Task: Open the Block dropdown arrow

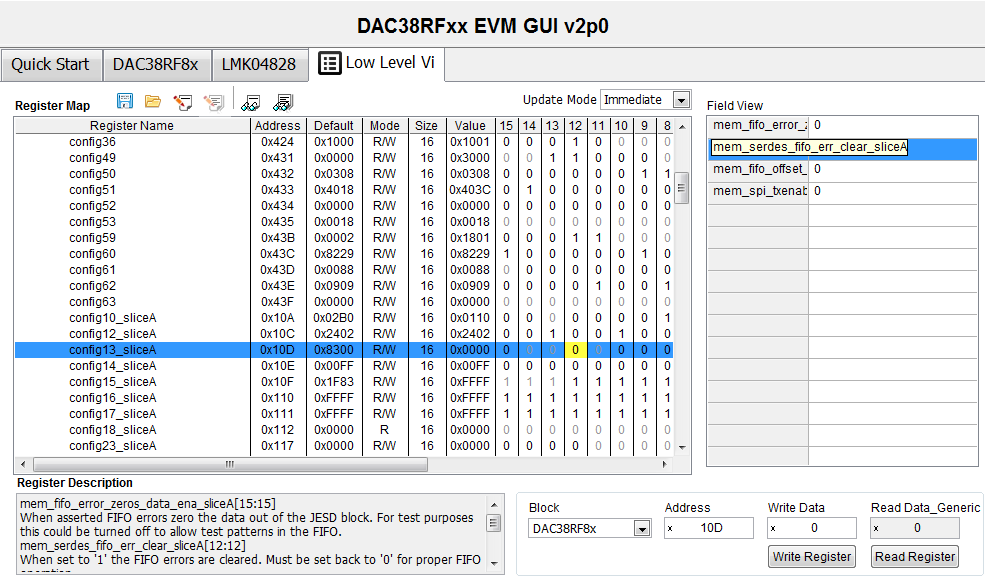Action: (x=641, y=529)
